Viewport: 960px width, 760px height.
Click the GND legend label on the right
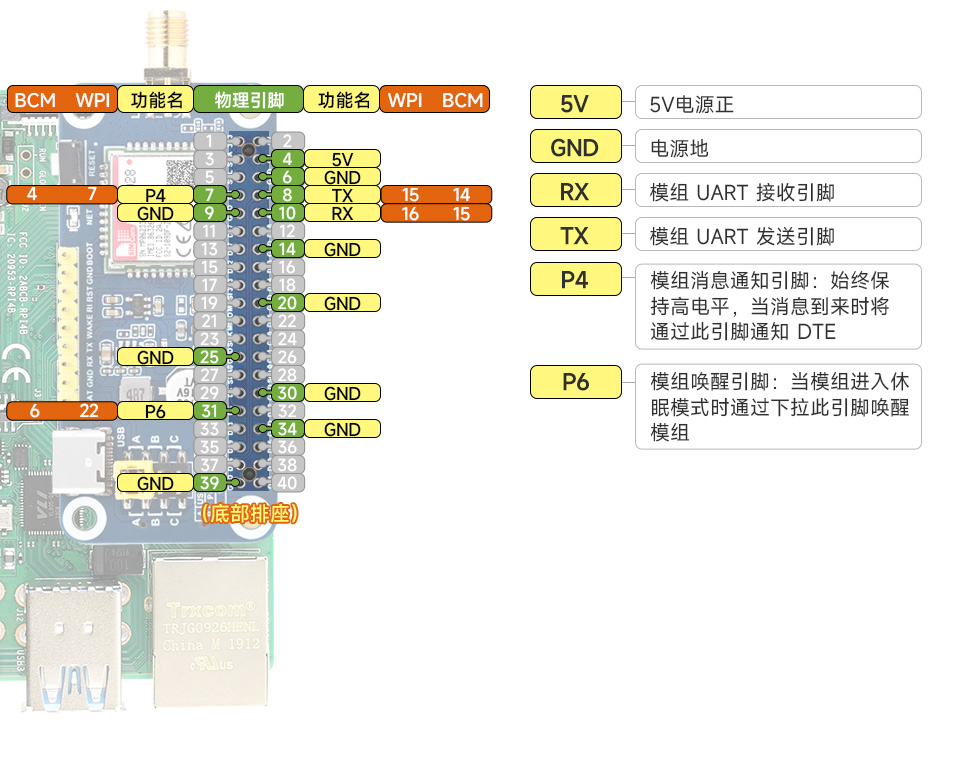coord(575,146)
